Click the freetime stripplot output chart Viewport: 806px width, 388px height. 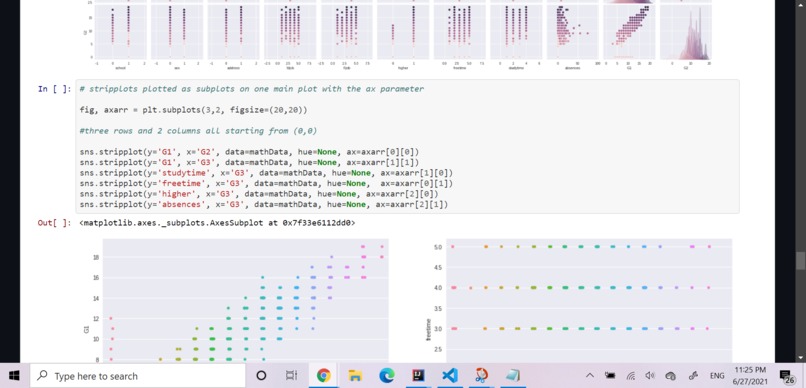pyautogui.click(x=589, y=300)
